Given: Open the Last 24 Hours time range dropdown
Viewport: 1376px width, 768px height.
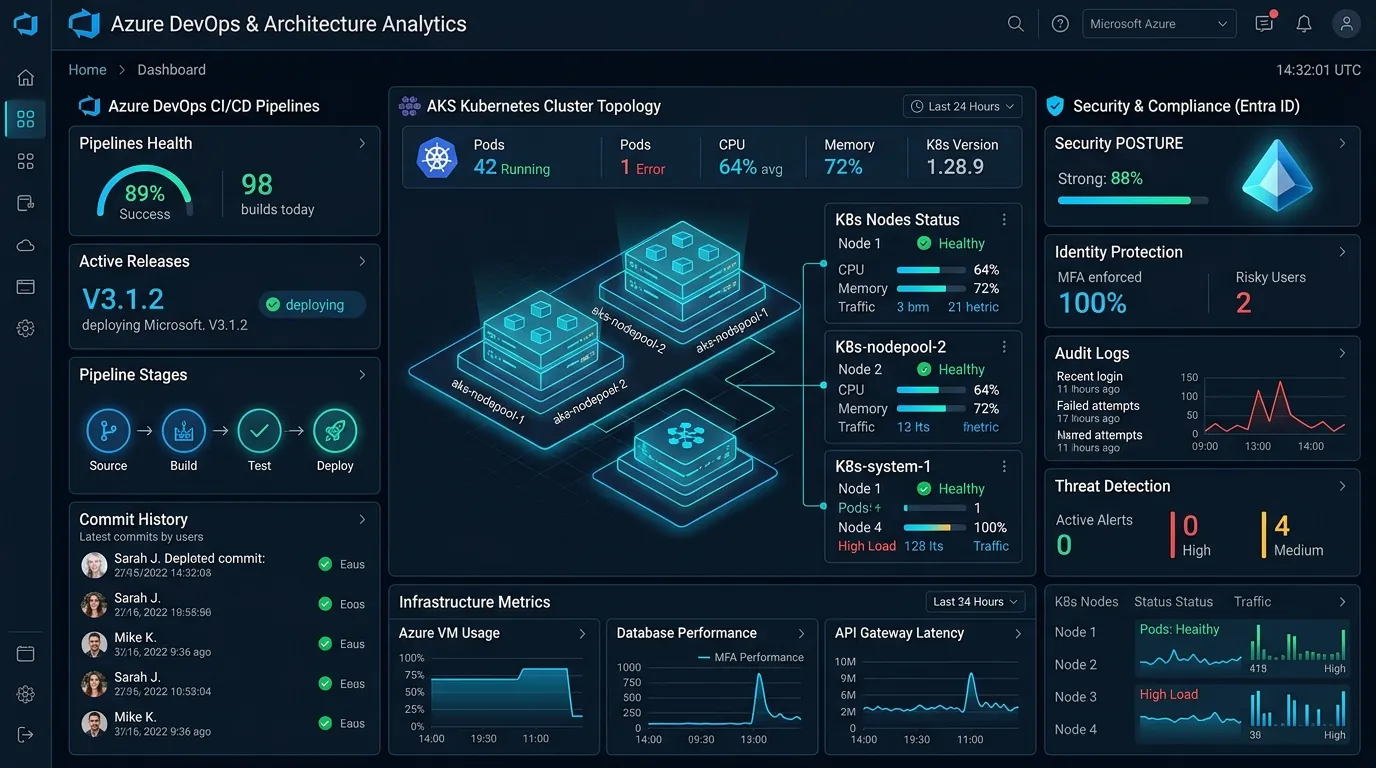Looking at the screenshot, I should (x=962, y=106).
